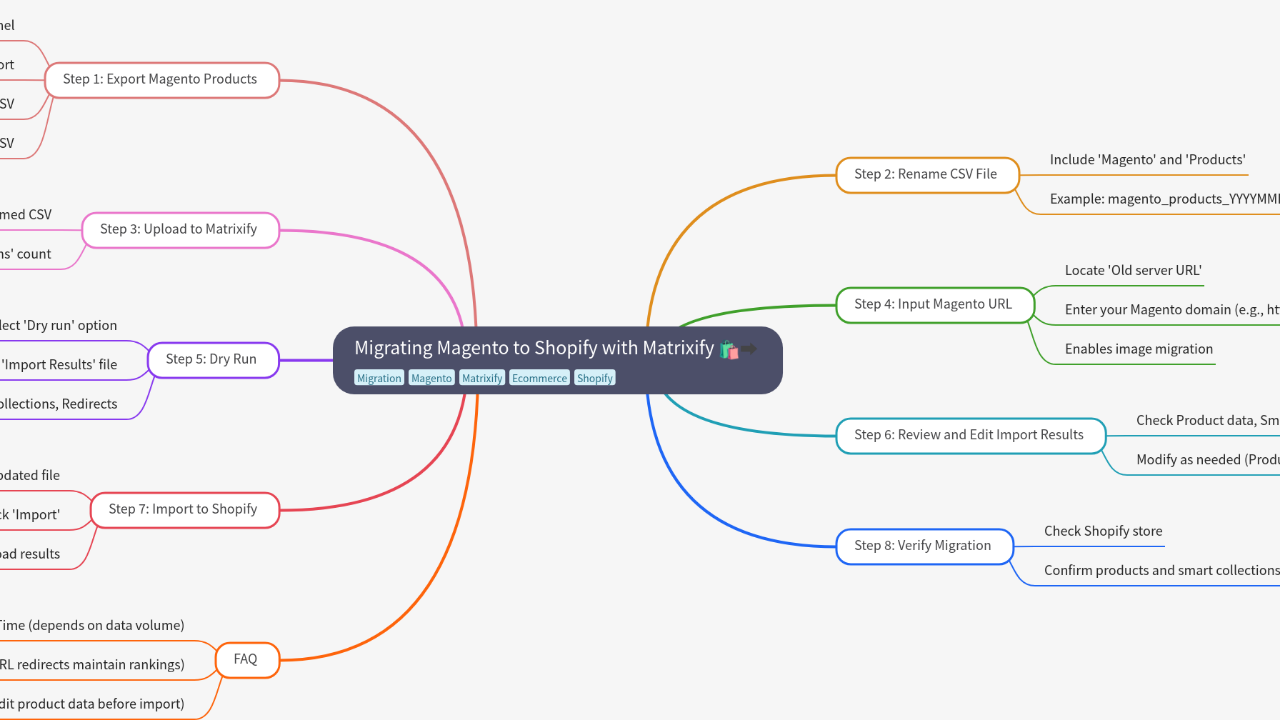Click "ck 'Import'" text under Step 7
This screenshot has height=720, width=1280.
(30, 515)
